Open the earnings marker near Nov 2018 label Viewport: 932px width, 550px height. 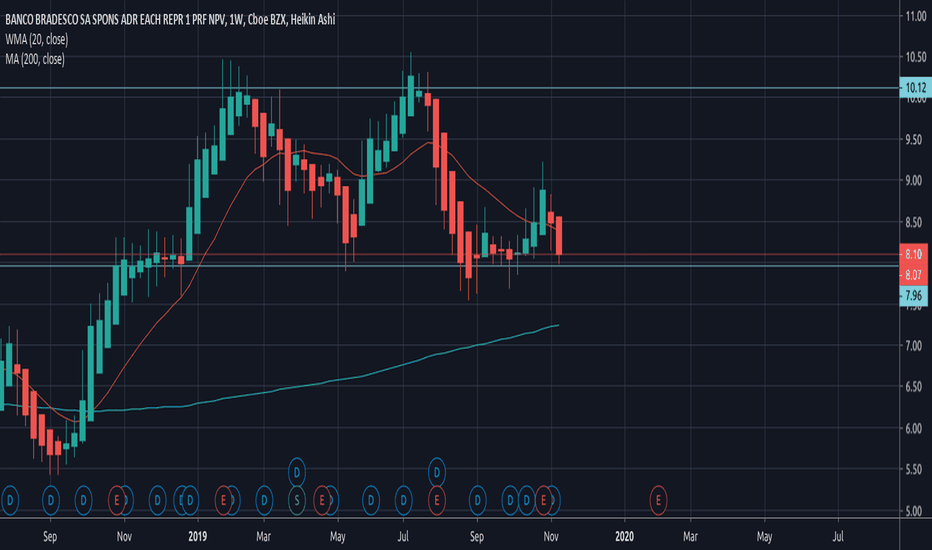(x=116, y=501)
